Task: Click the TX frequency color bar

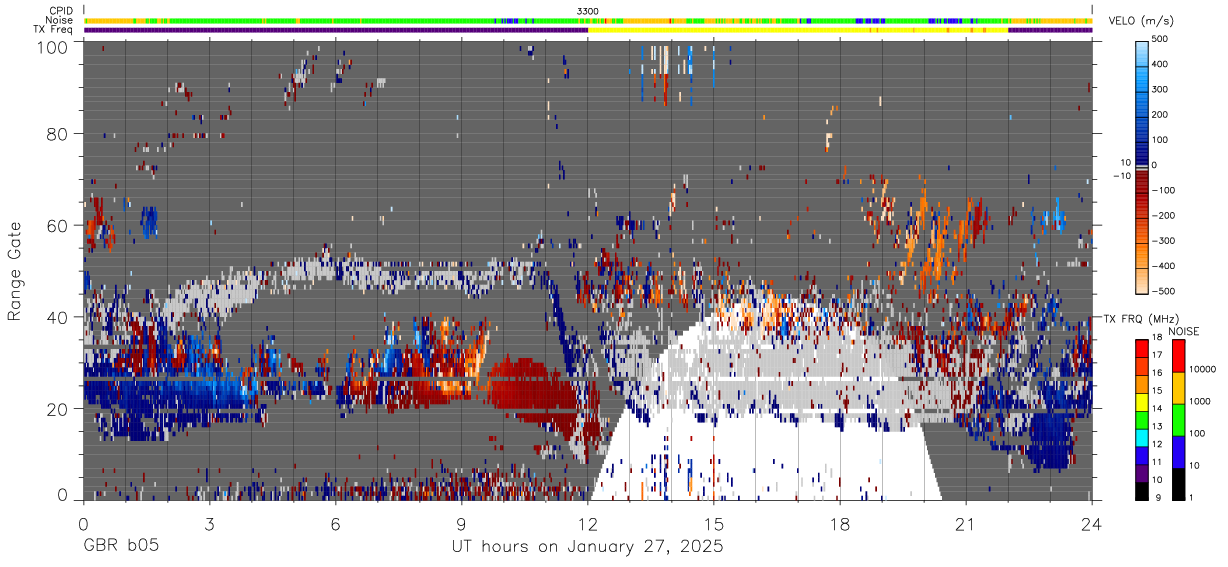Action: click(1143, 419)
